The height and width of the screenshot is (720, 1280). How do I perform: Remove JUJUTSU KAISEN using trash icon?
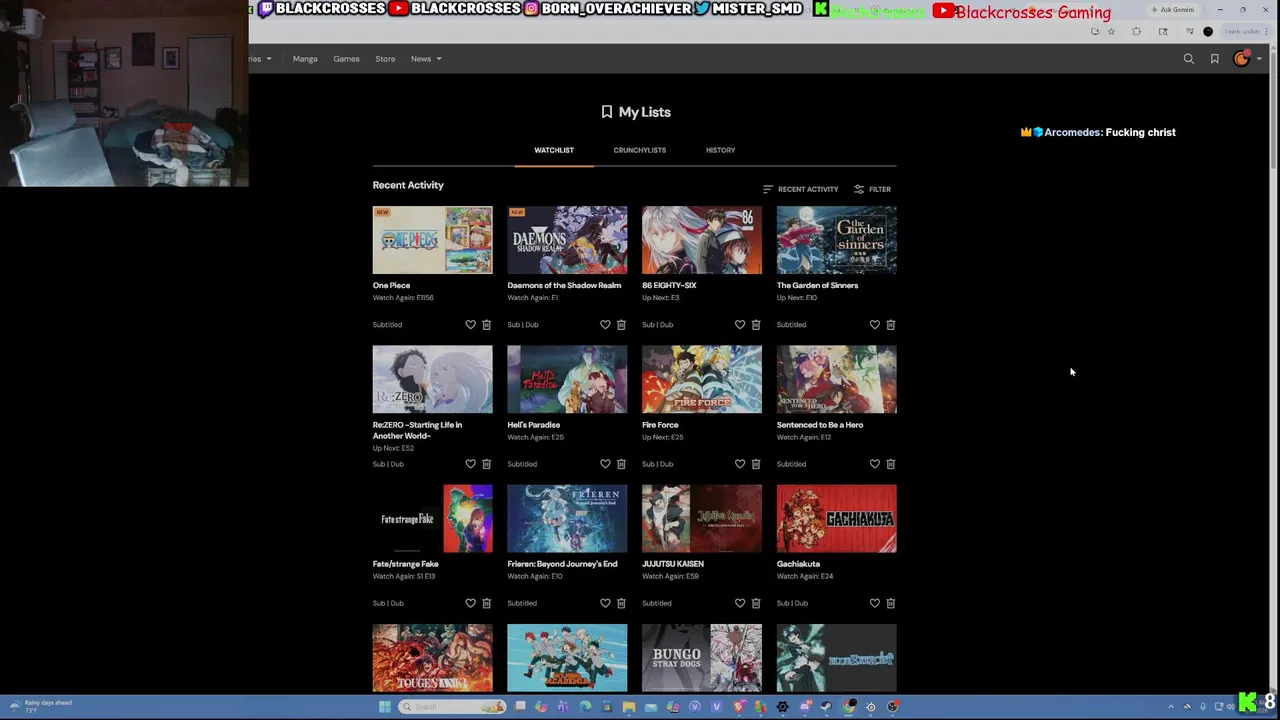pyautogui.click(x=756, y=603)
